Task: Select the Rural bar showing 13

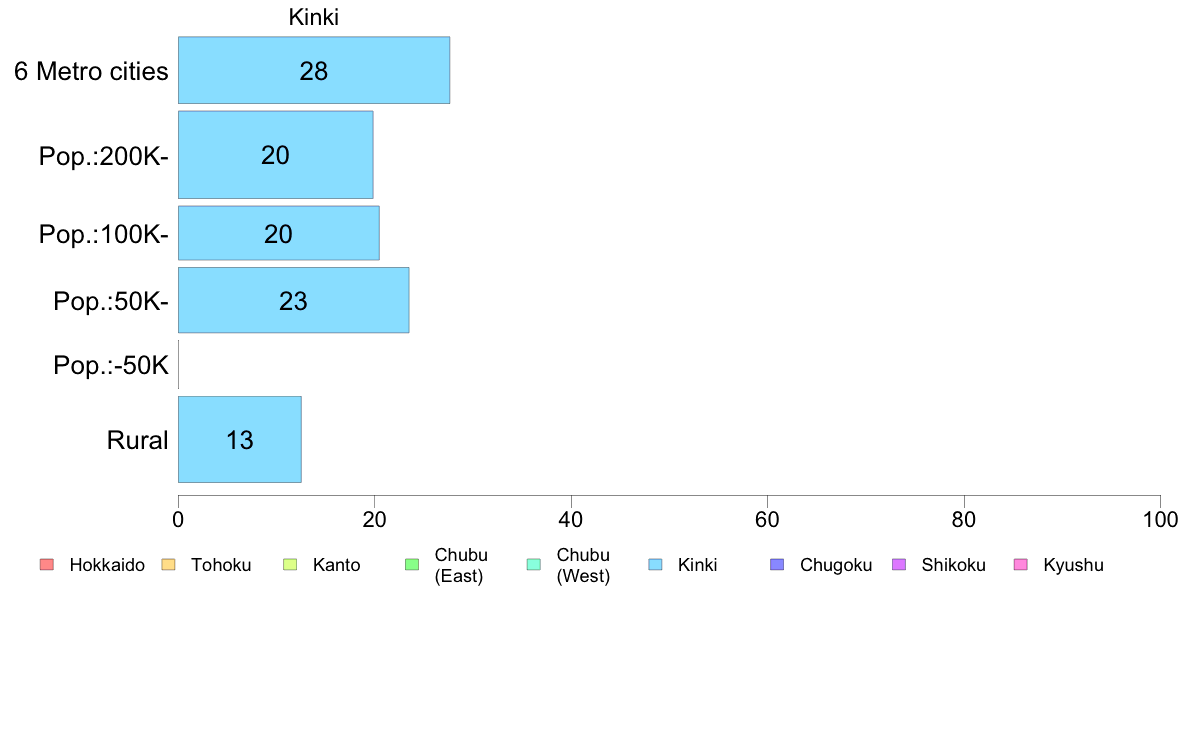Action: pos(239,440)
